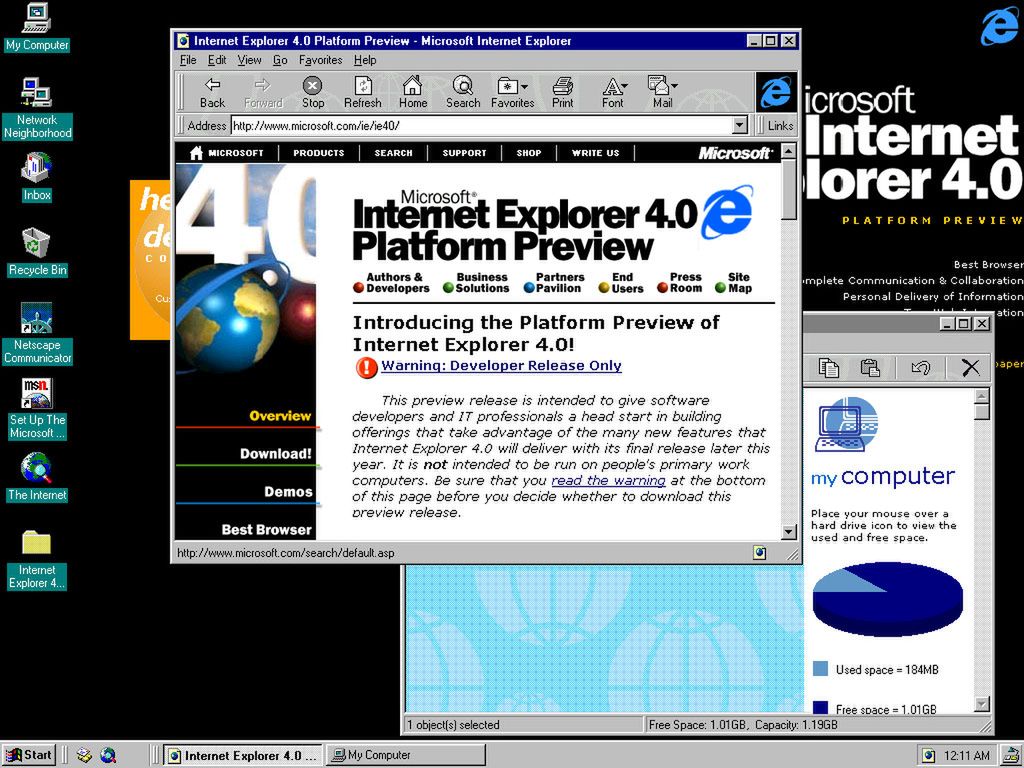
Task: Click the browser page scroll-down arrow
Action: coord(789,532)
